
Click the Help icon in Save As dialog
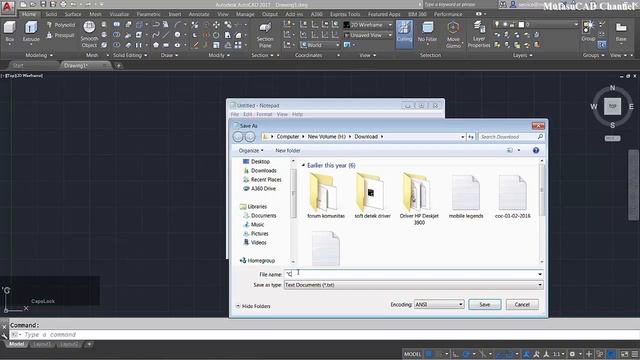click(536, 150)
